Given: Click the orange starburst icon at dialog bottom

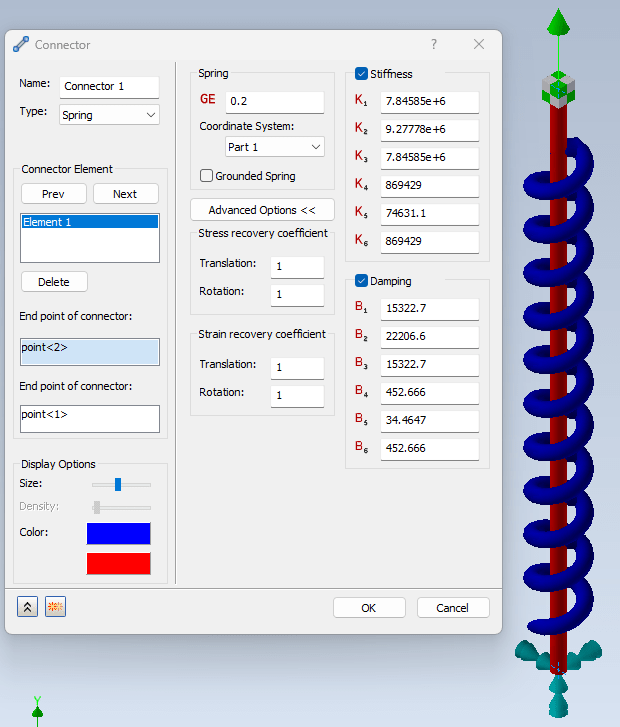Looking at the screenshot, I should (x=55, y=607).
